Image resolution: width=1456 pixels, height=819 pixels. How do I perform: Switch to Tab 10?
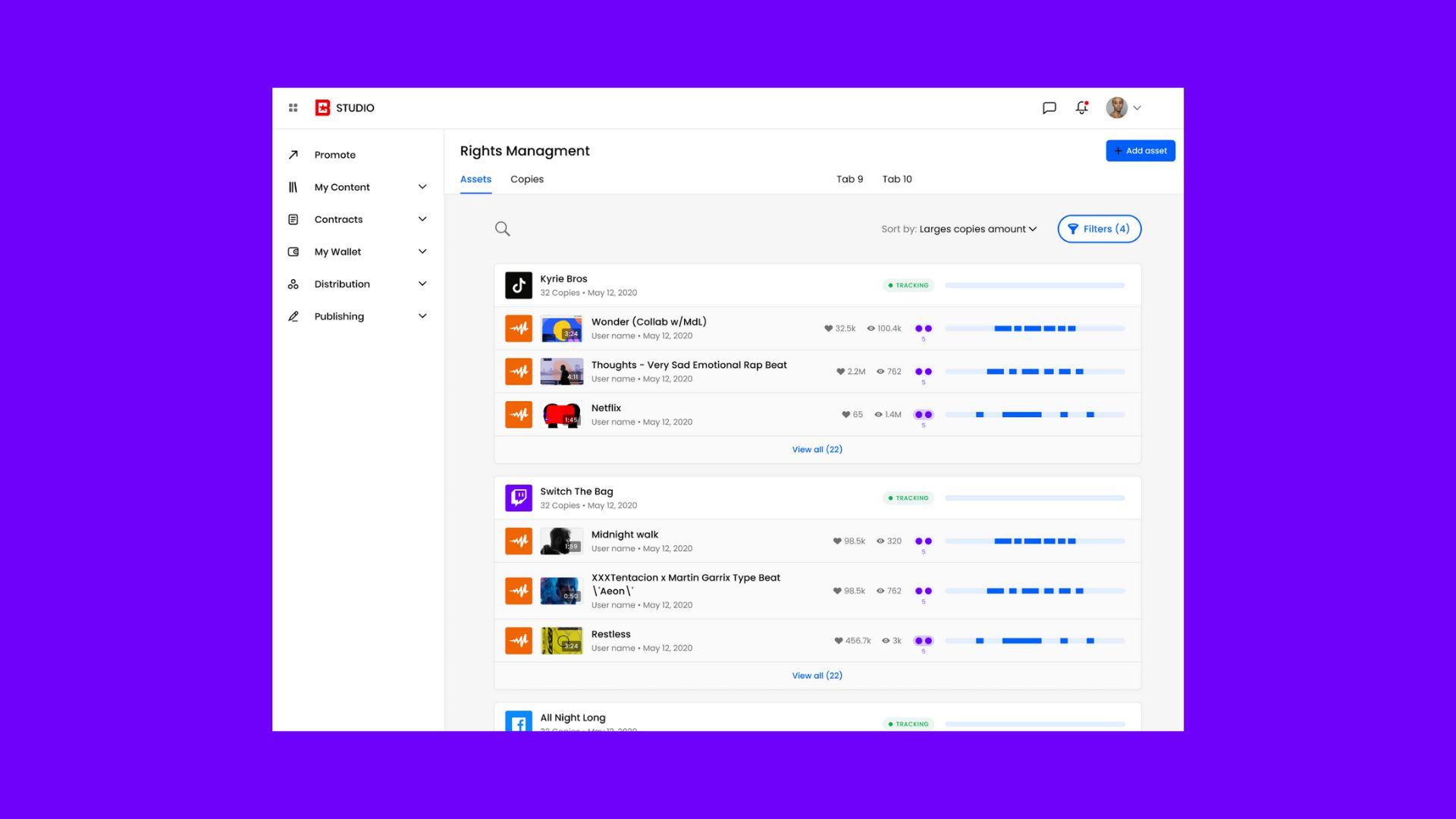click(x=896, y=180)
